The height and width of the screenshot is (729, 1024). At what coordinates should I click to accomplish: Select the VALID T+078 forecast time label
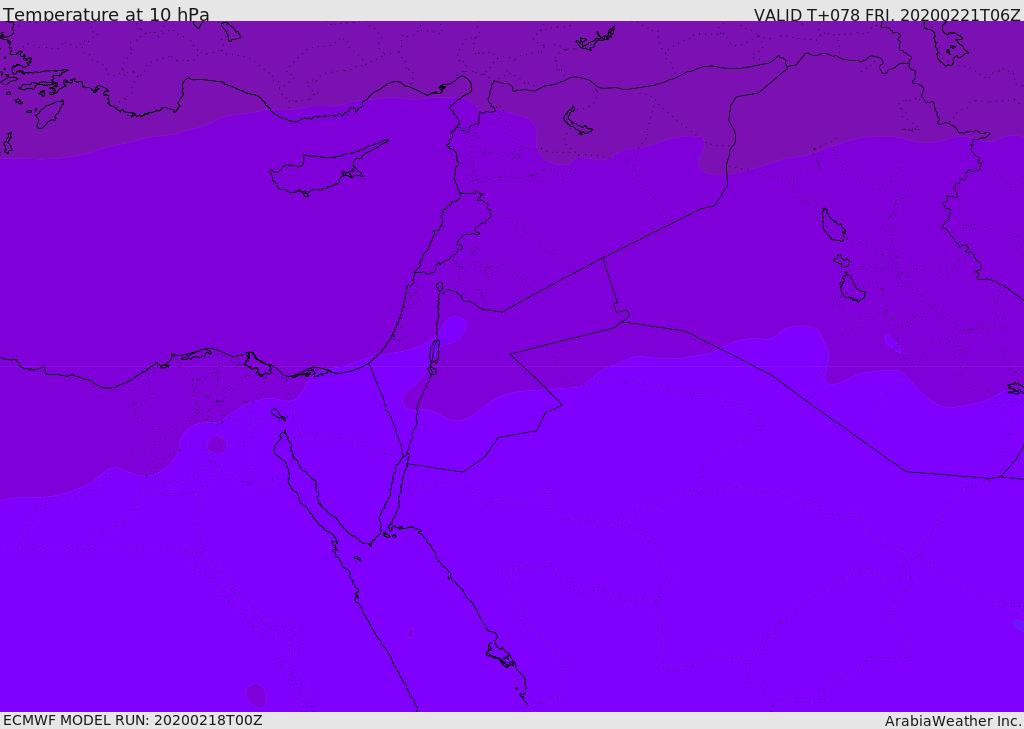point(886,15)
